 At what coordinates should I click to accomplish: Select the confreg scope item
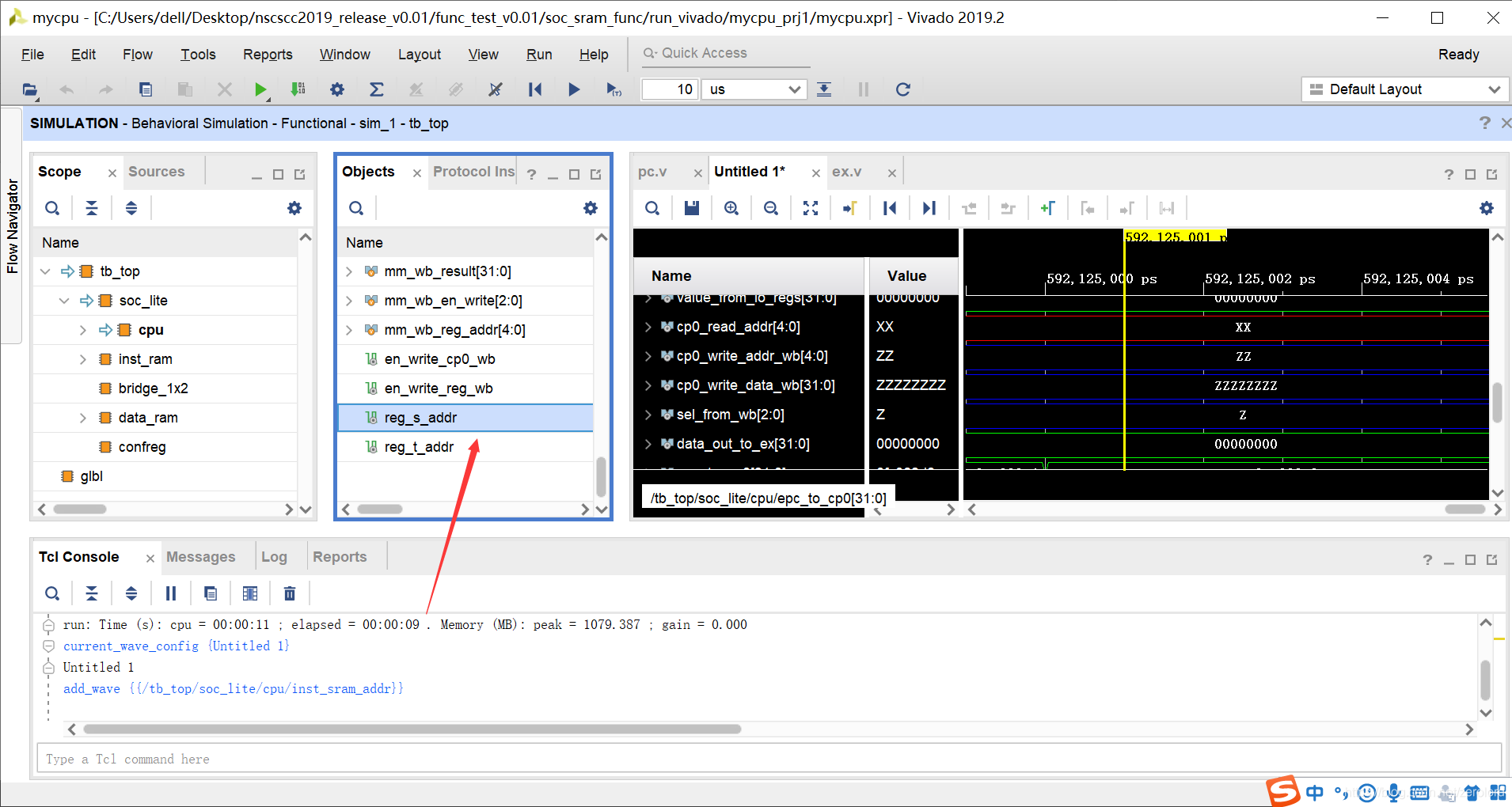pyautogui.click(x=142, y=447)
